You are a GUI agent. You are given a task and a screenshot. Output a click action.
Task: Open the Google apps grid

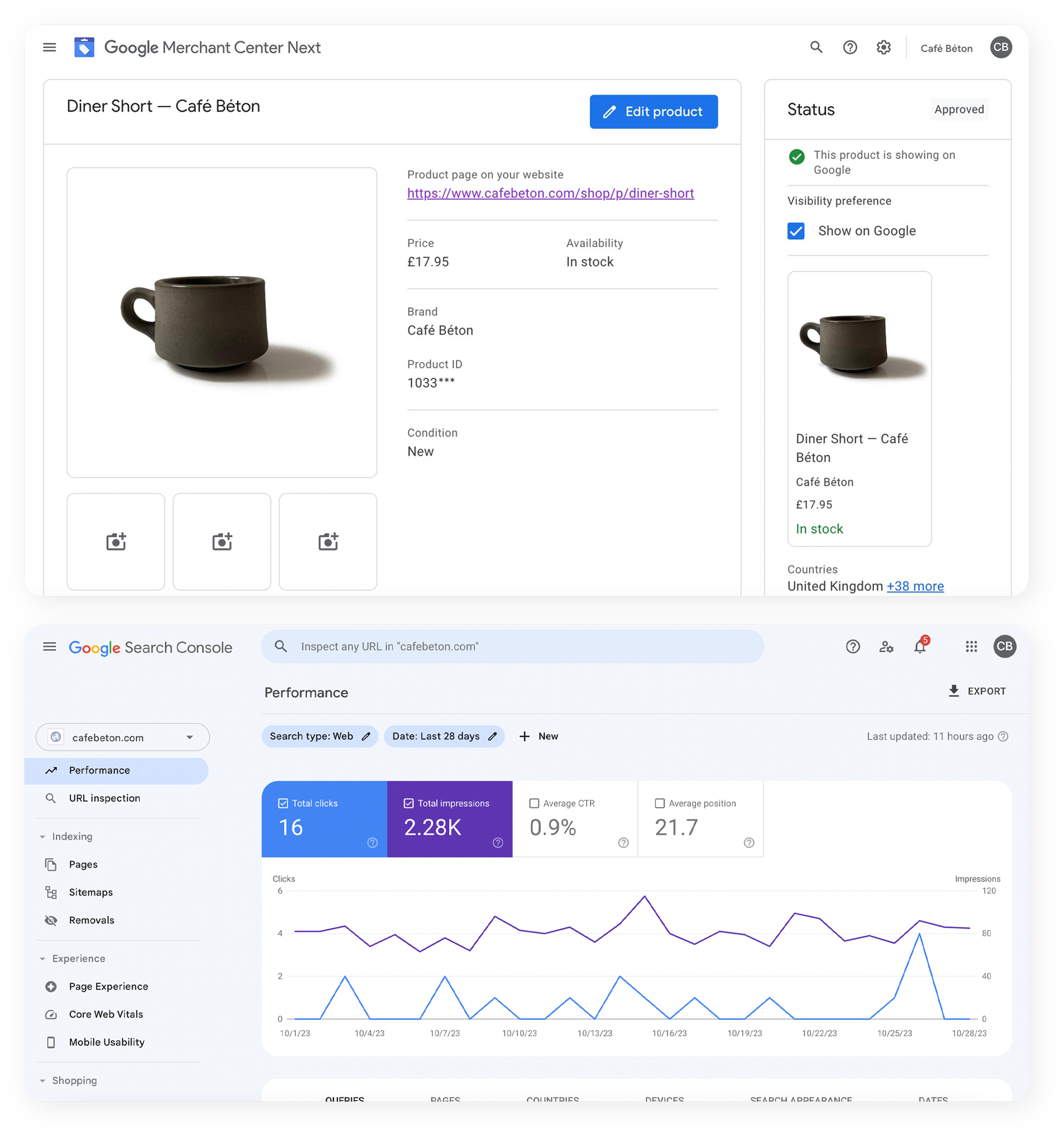tap(971, 647)
